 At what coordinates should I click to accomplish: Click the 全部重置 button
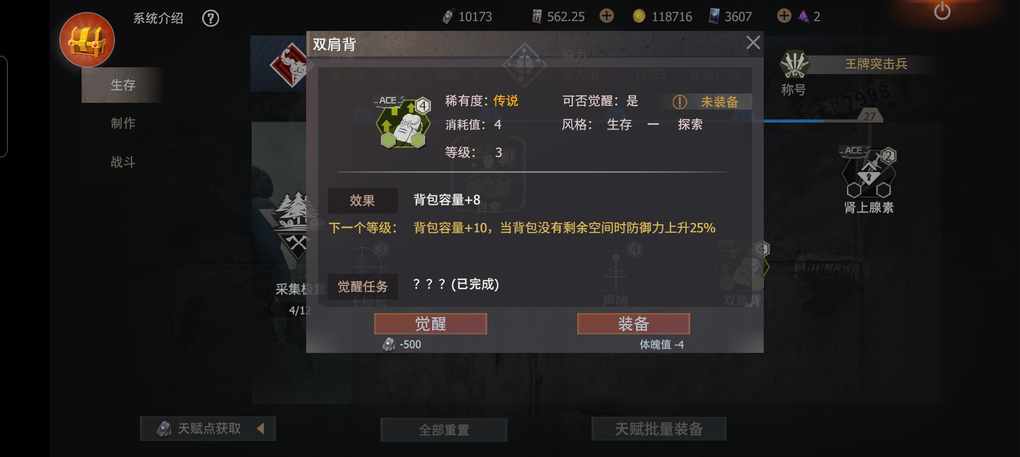pyautogui.click(x=444, y=430)
